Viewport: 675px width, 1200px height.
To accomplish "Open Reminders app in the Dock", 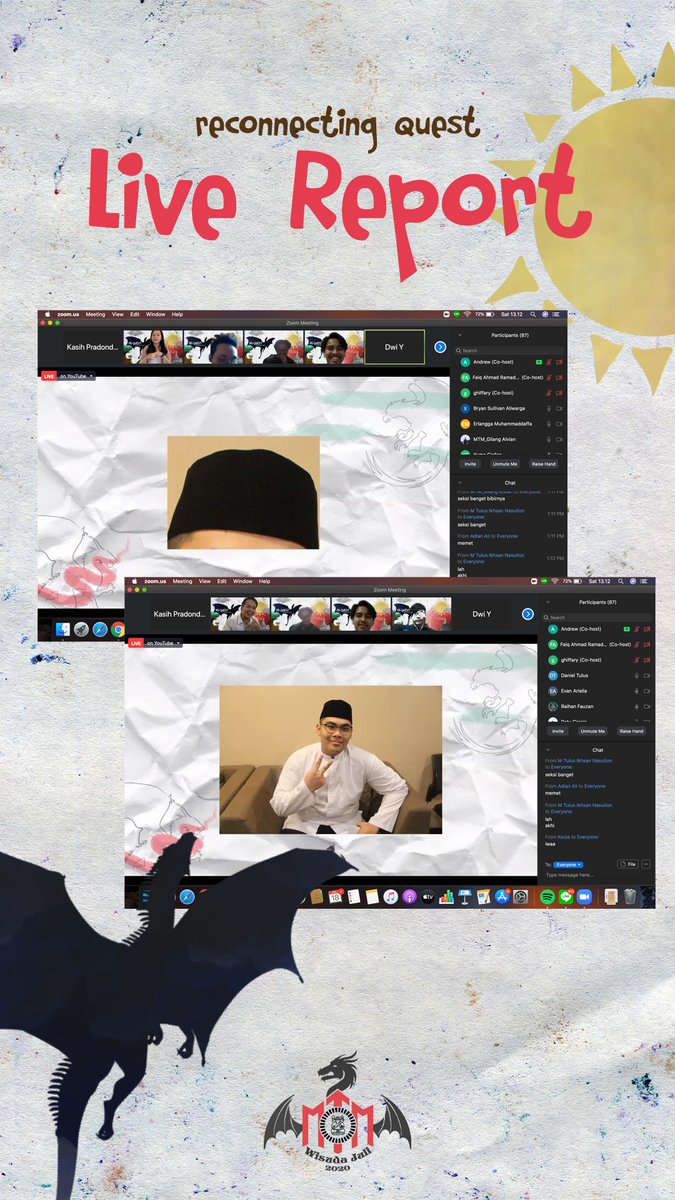I will click(x=354, y=896).
